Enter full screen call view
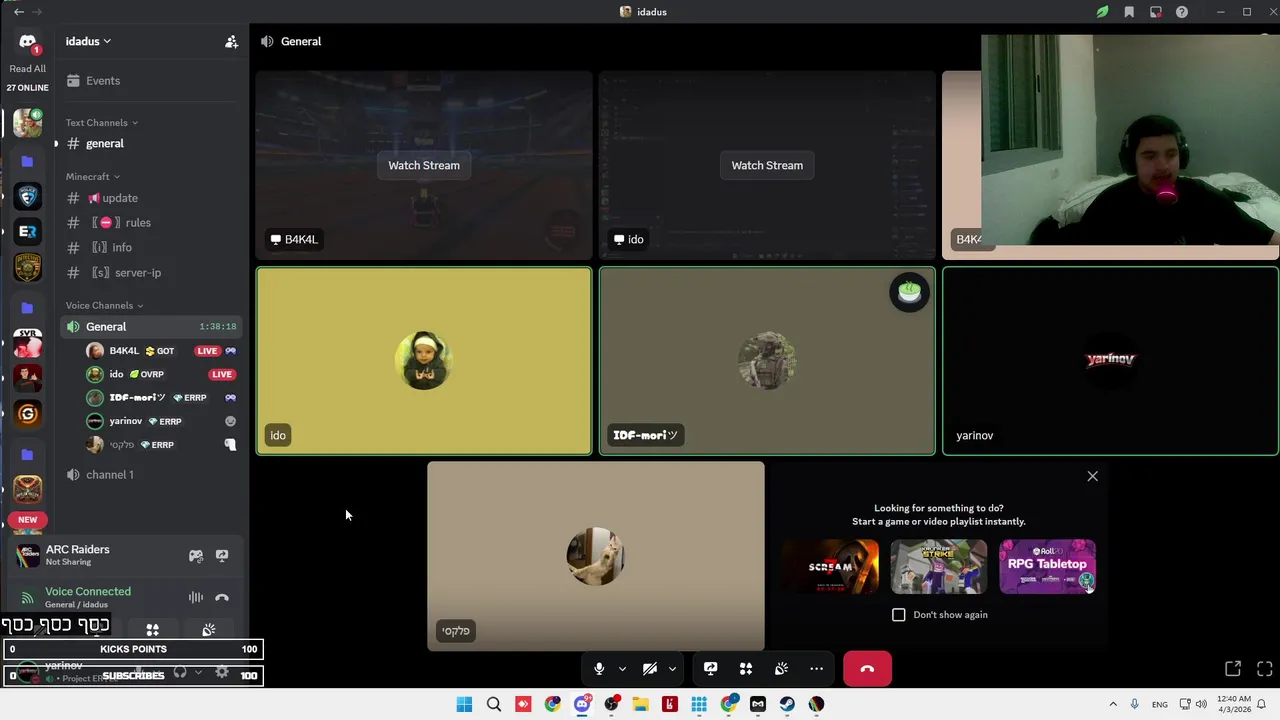 [1265, 669]
